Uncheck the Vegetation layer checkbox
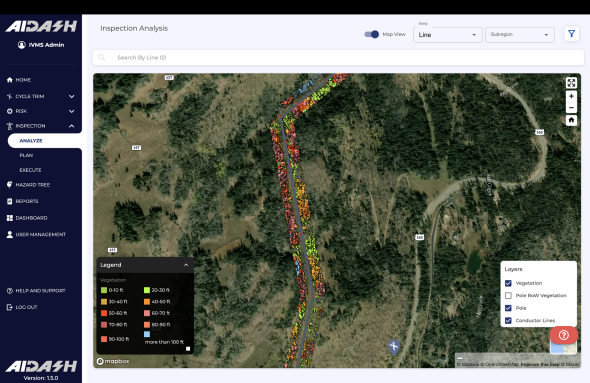Viewport: 590px width, 383px height. pyautogui.click(x=508, y=283)
